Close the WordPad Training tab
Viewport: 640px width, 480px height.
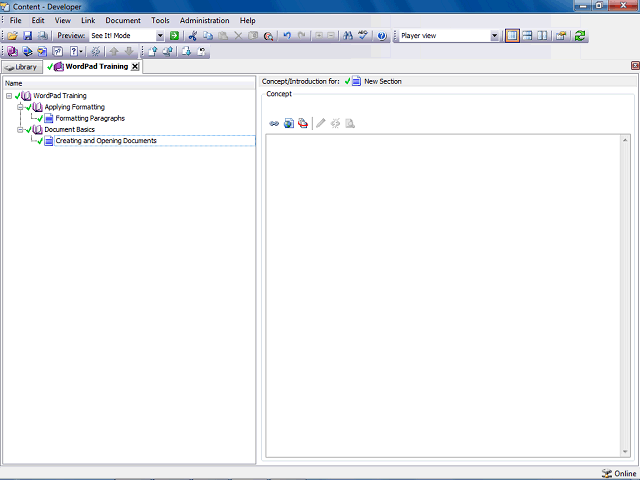pyautogui.click(x=135, y=67)
